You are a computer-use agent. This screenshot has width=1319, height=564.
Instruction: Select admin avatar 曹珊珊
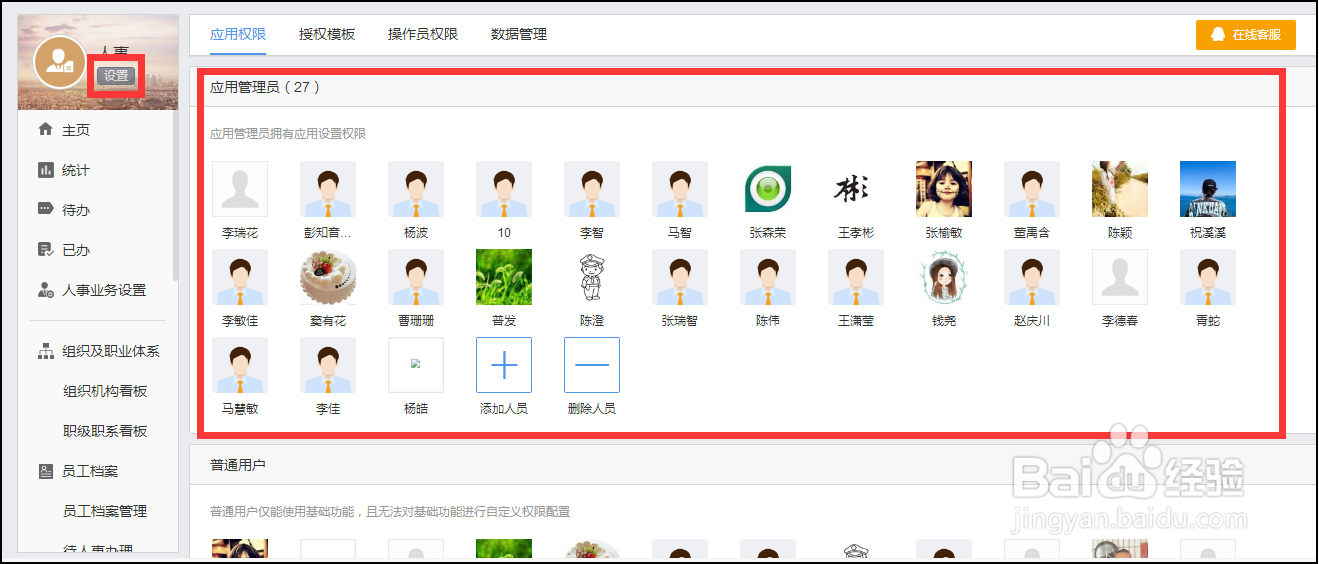416,277
